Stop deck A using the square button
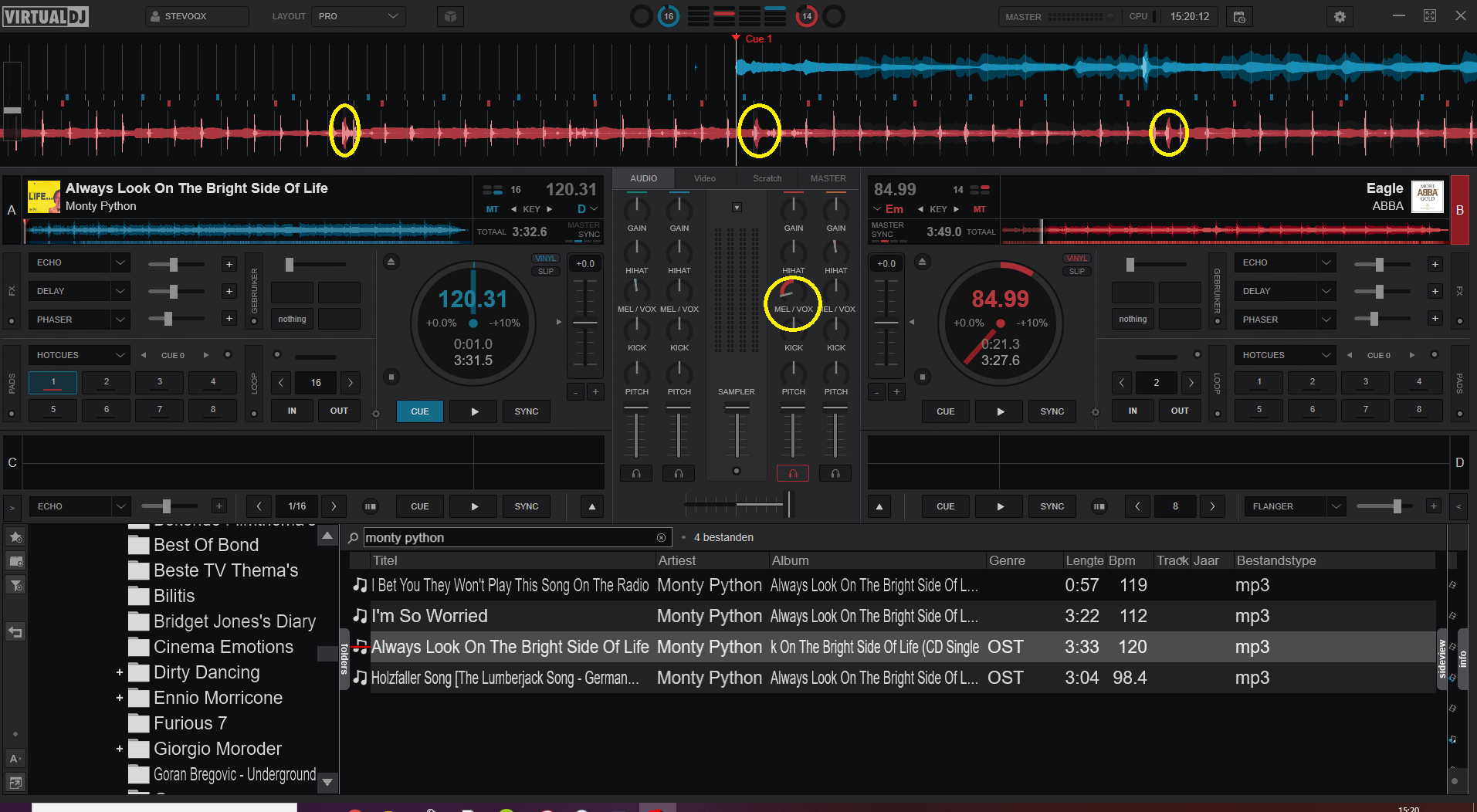 [391, 377]
